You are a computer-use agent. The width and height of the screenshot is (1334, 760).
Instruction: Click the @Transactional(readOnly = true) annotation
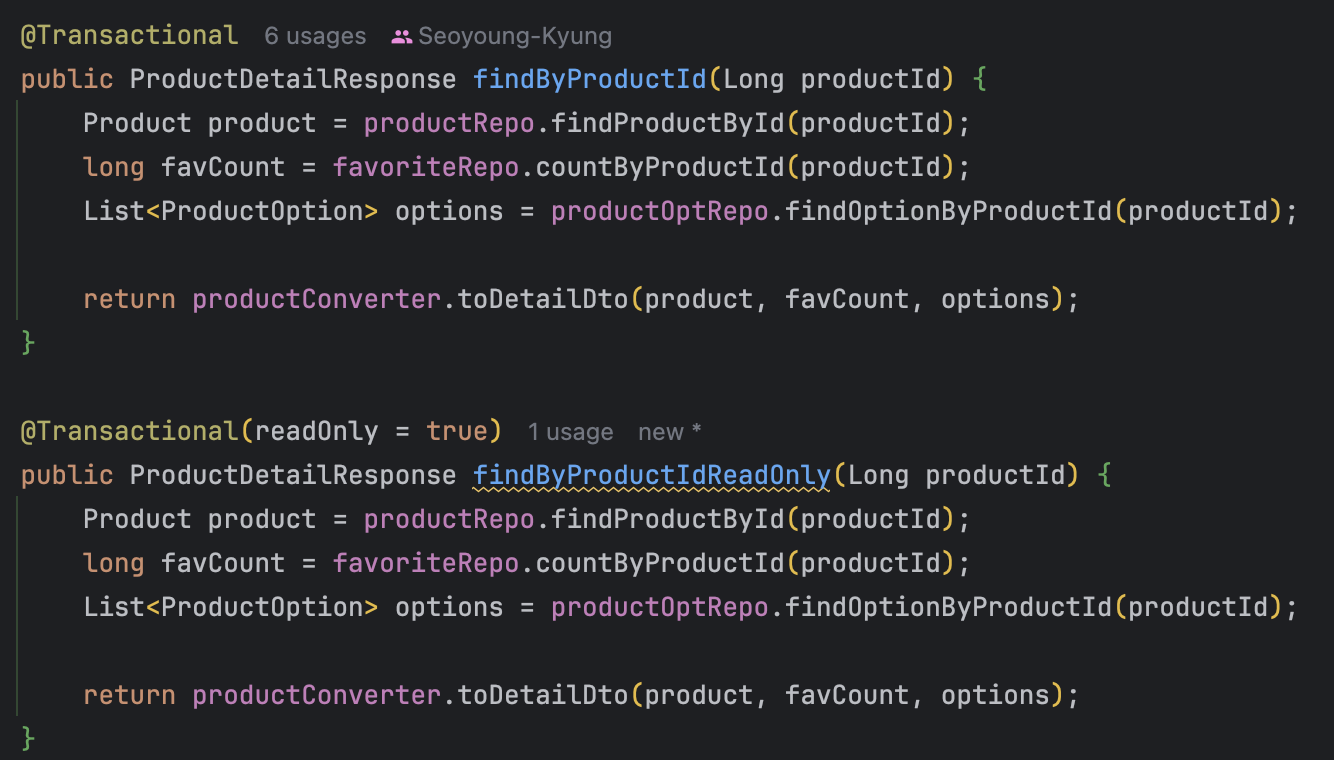tap(261, 432)
